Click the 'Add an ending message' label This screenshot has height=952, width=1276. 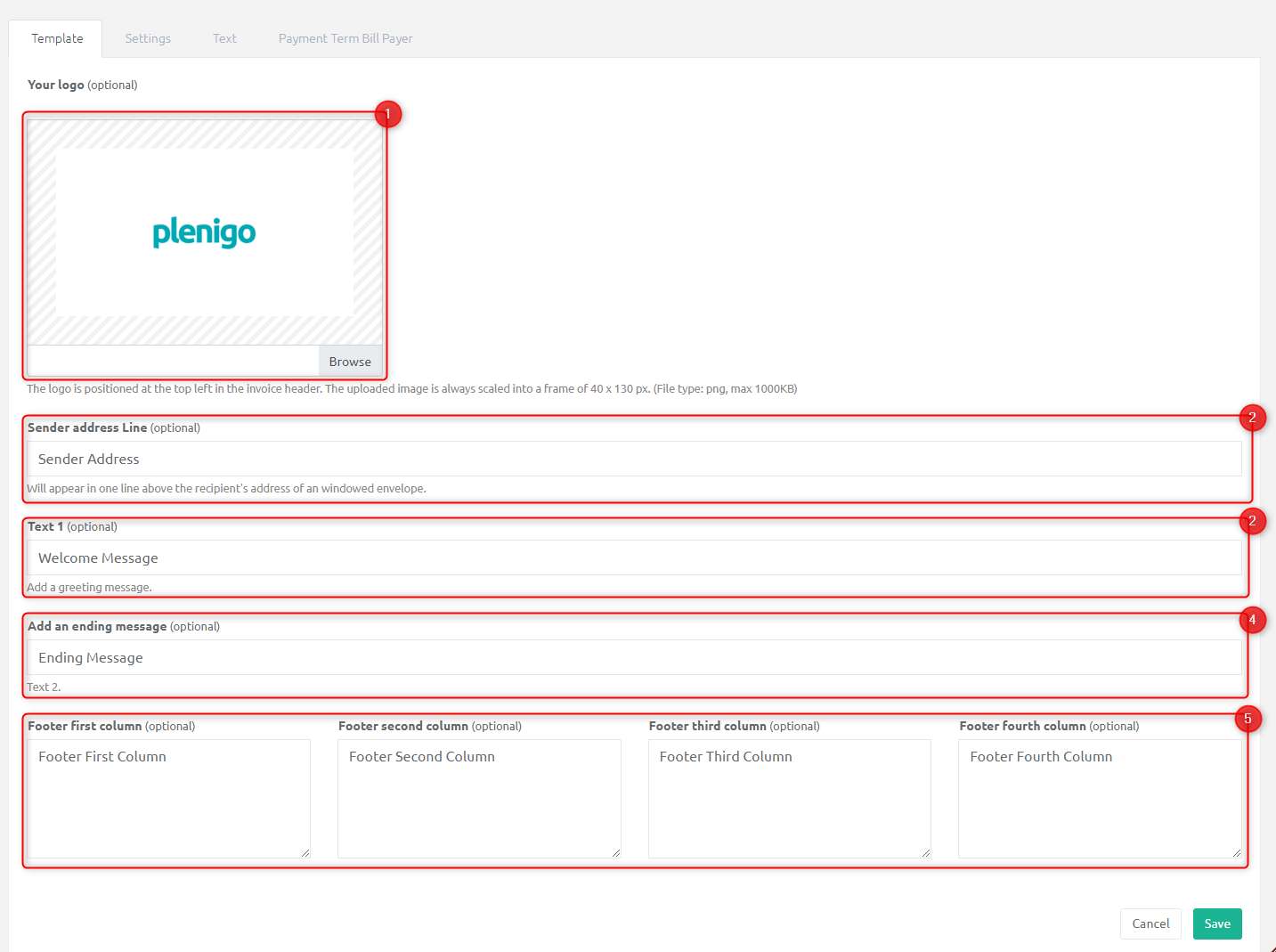click(97, 626)
